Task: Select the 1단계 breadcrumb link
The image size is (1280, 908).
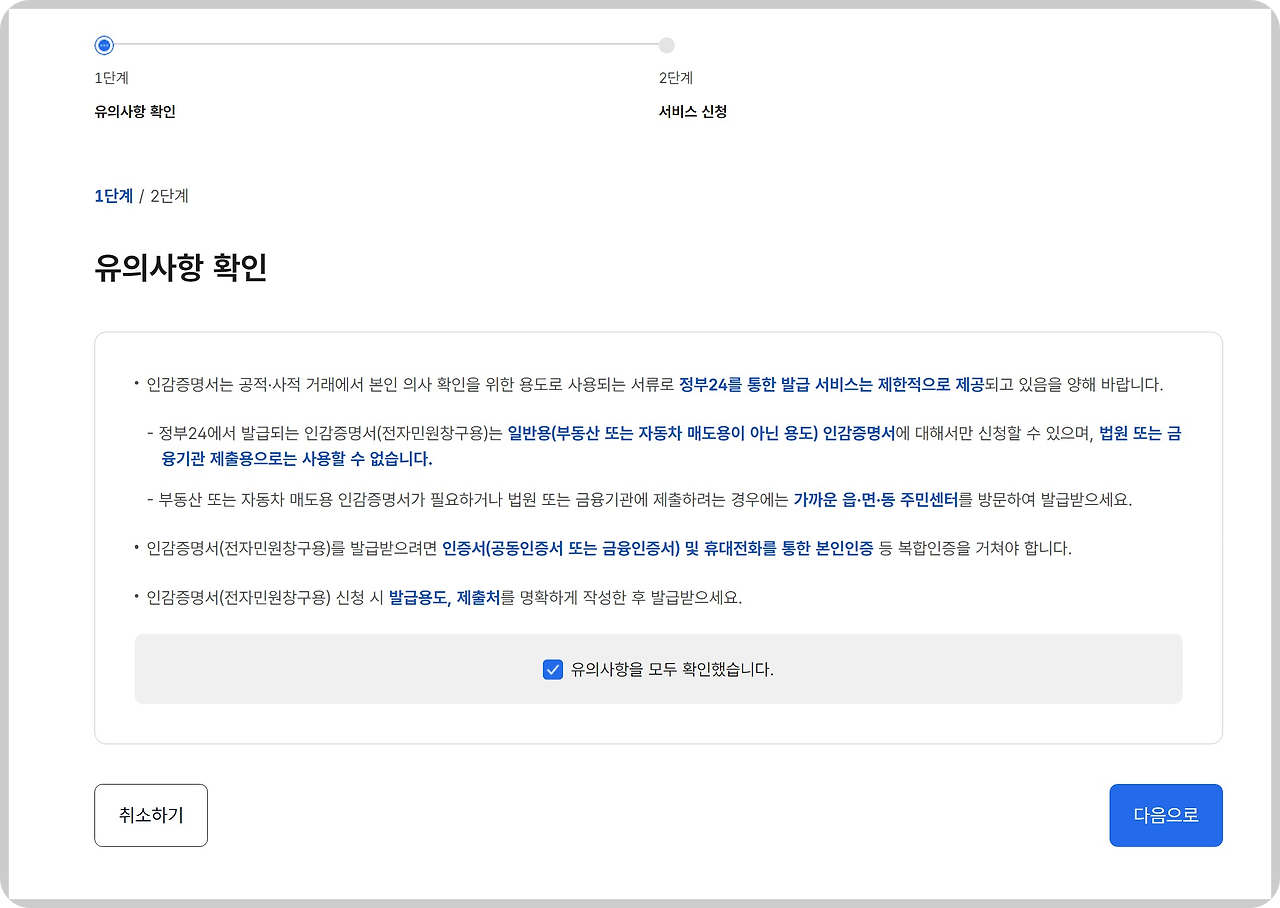Action: click(113, 196)
